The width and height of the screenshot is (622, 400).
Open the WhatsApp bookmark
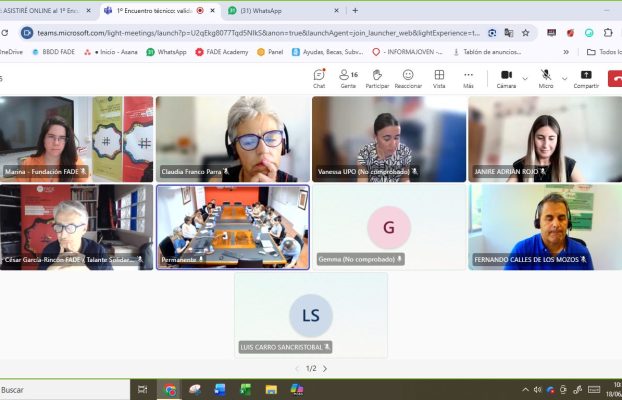coord(167,52)
